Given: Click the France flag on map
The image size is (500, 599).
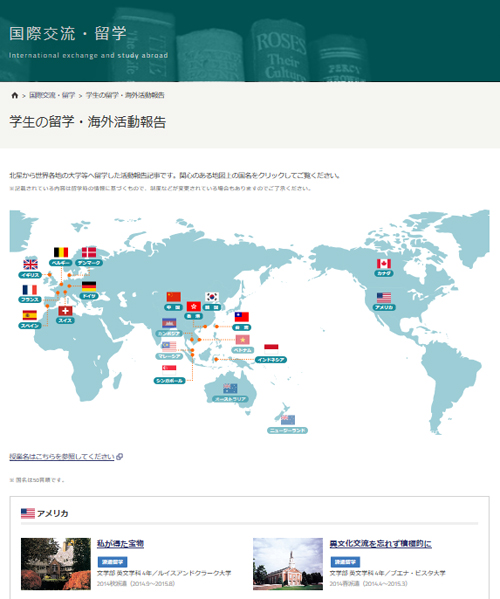Looking at the screenshot, I should (x=30, y=290).
